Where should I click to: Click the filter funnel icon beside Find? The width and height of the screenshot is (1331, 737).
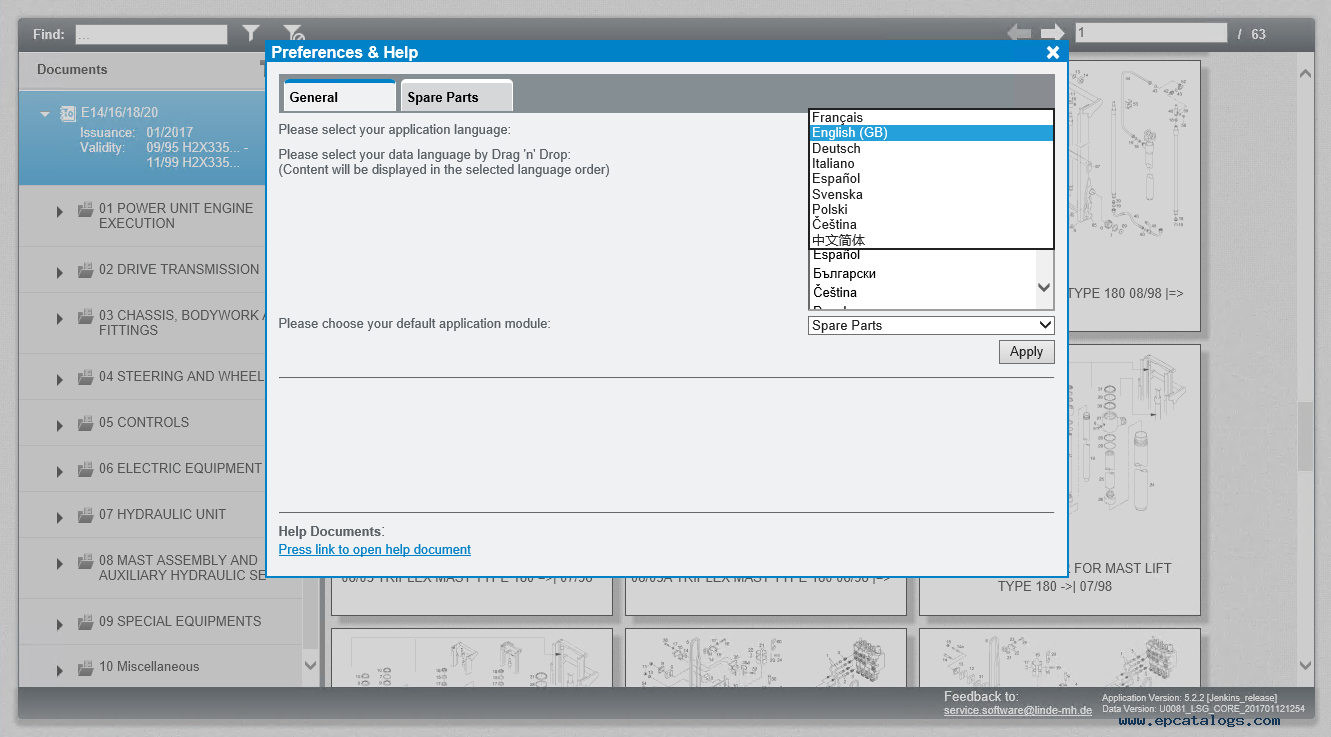pos(251,34)
